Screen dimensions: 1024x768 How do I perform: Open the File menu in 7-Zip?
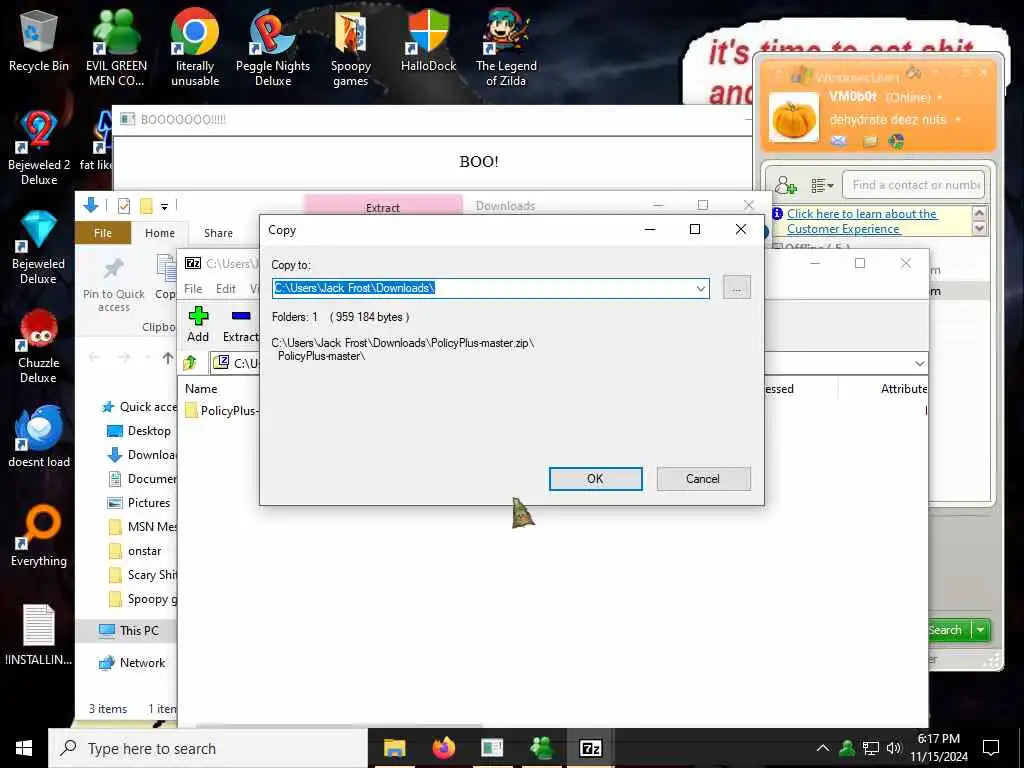tap(193, 289)
